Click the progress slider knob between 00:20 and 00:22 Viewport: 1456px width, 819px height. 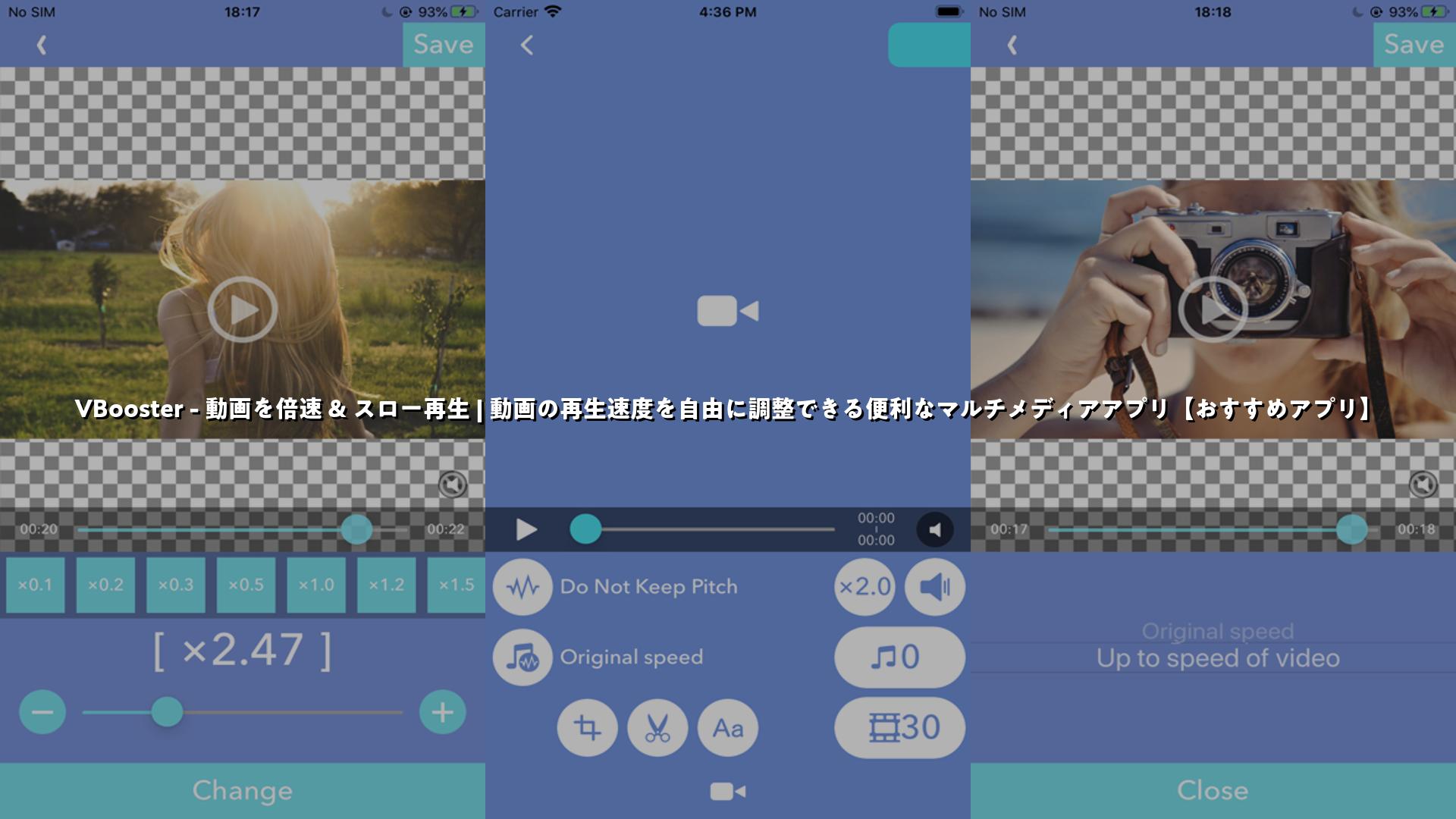click(356, 529)
